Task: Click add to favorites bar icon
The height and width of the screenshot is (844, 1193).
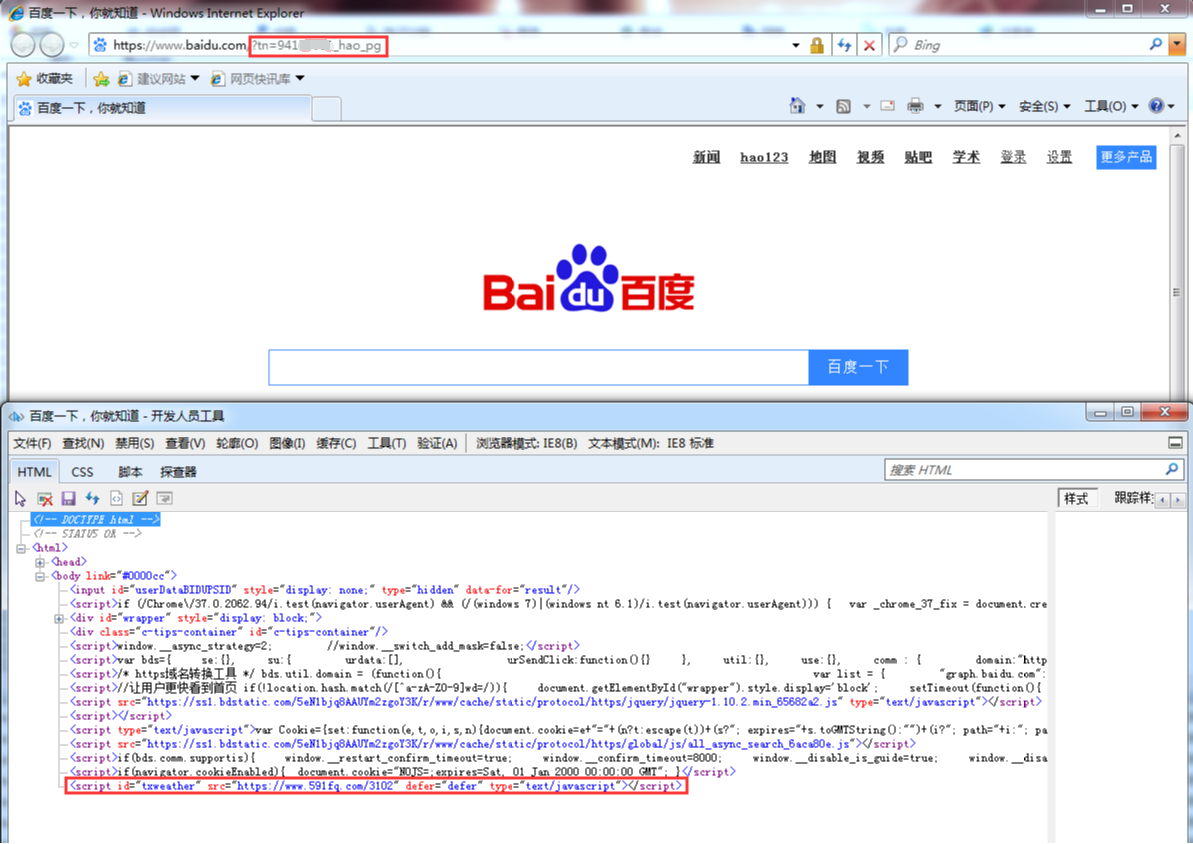Action: [101, 78]
